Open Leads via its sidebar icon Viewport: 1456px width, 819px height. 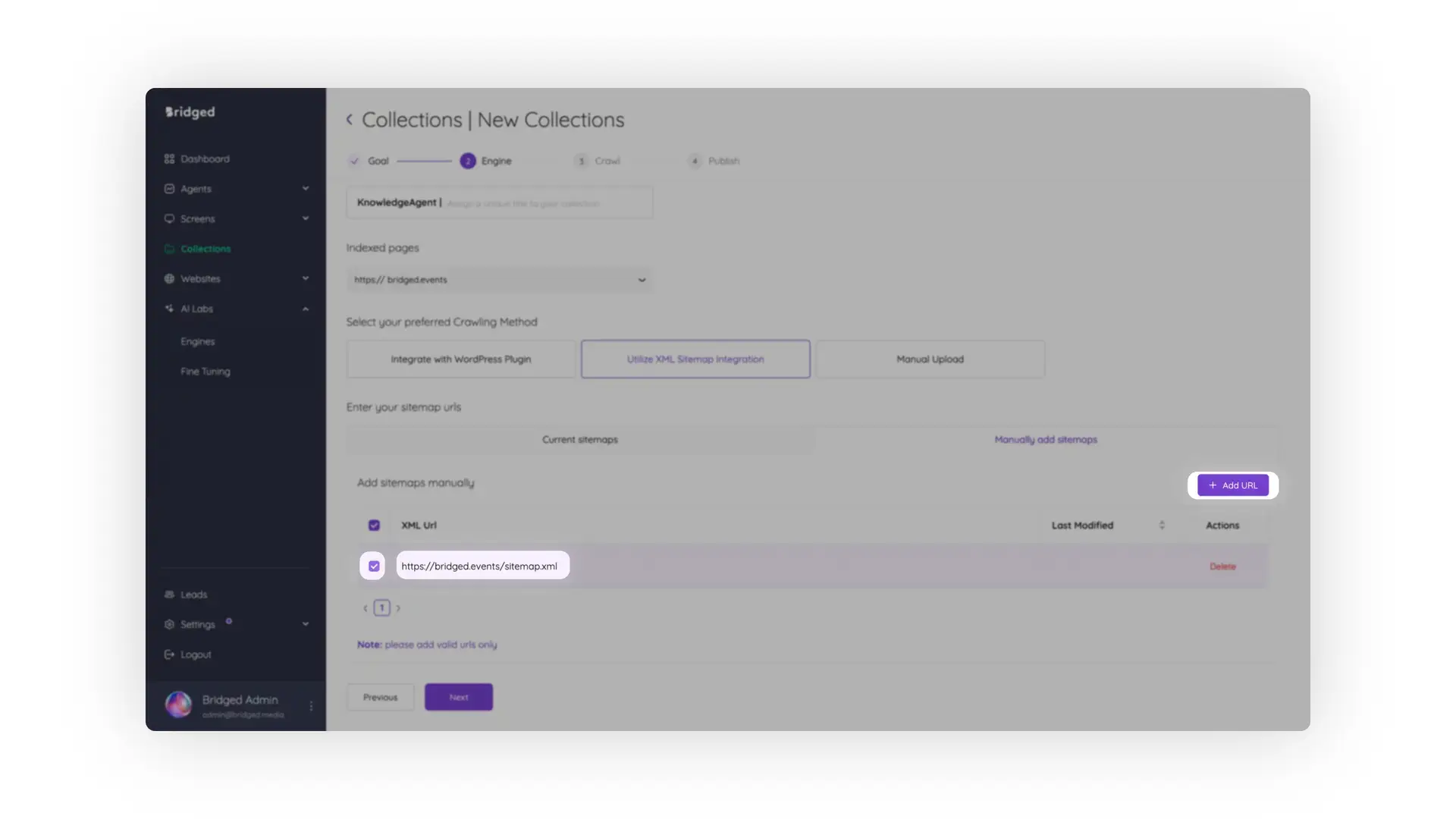click(170, 595)
